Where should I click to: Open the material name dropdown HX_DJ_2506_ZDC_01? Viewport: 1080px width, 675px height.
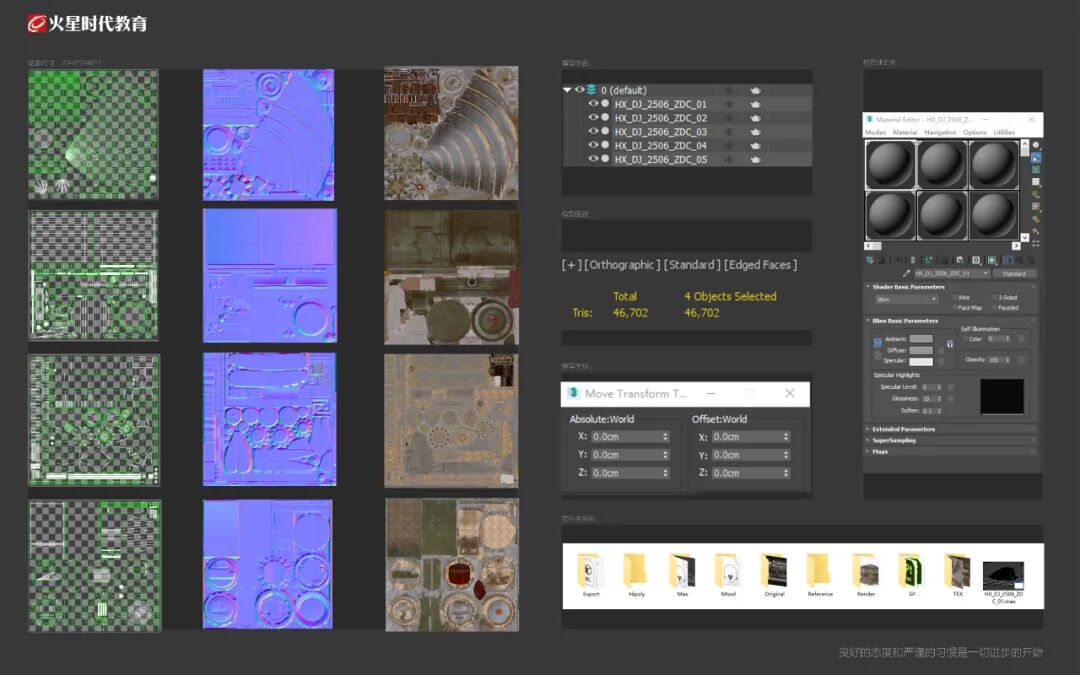pyautogui.click(x=952, y=273)
